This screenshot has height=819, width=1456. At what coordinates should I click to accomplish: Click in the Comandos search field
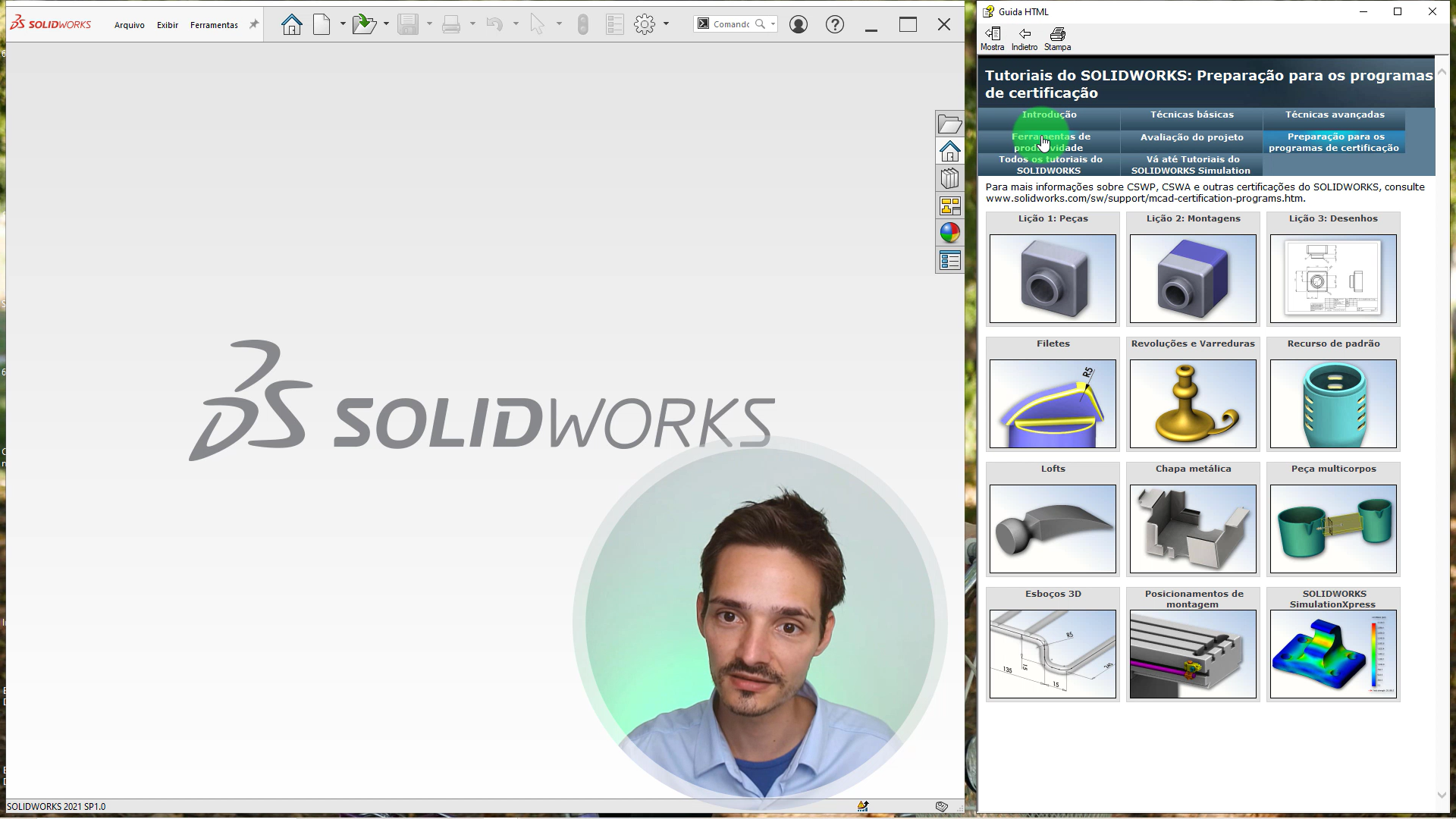(732, 24)
